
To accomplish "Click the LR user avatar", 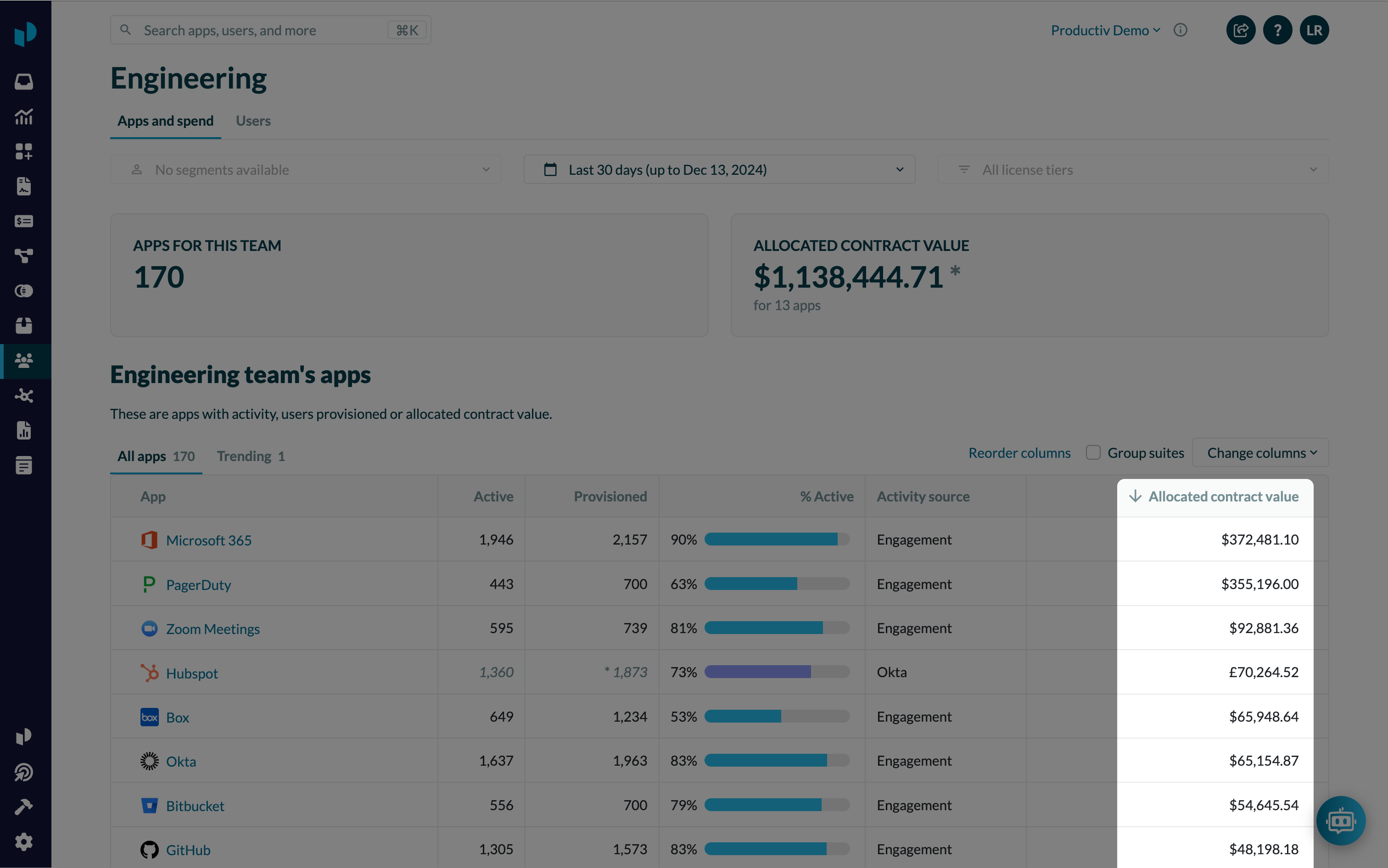I will [x=1314, y=30].
